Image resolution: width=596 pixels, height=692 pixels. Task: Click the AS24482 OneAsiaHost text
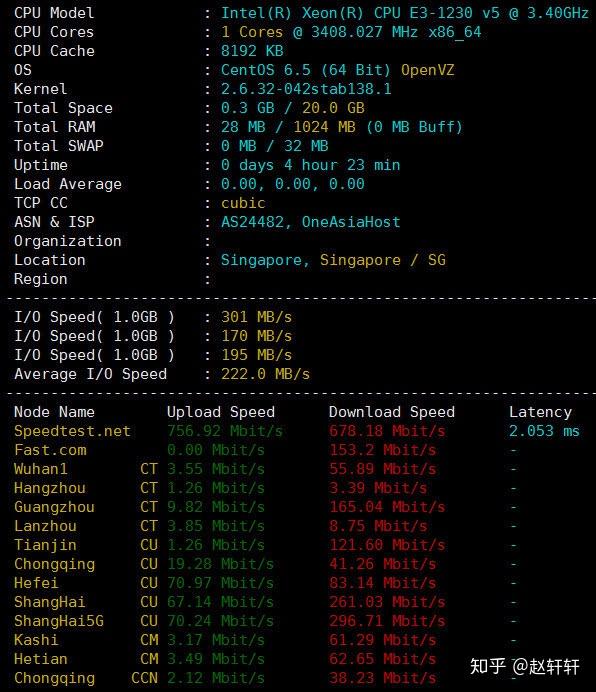(x=310, y=222)
